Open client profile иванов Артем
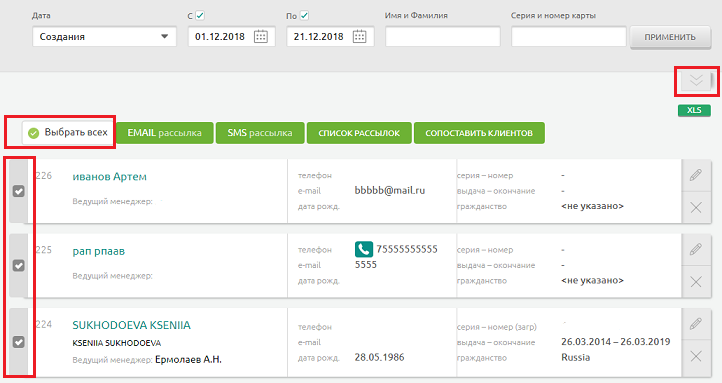 pos(110,177)
